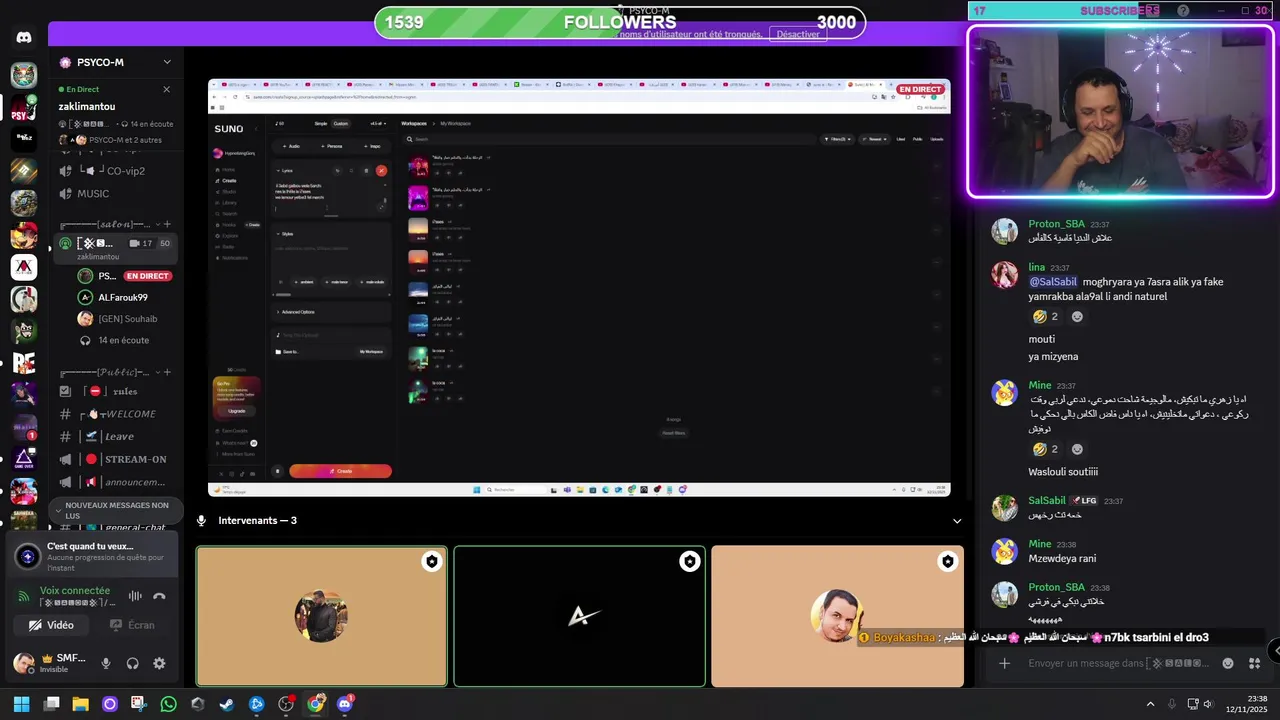Click the orange Create button in stream
The width and height of the screenshot is (1280, 720).
pos(340,471)
